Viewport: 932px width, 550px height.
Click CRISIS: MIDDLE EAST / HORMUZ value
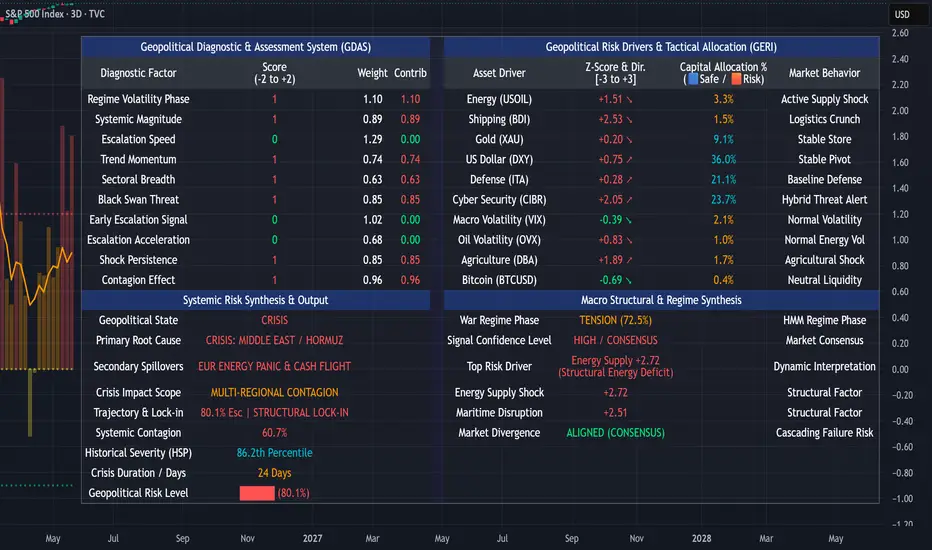click(x=274, y=341)
